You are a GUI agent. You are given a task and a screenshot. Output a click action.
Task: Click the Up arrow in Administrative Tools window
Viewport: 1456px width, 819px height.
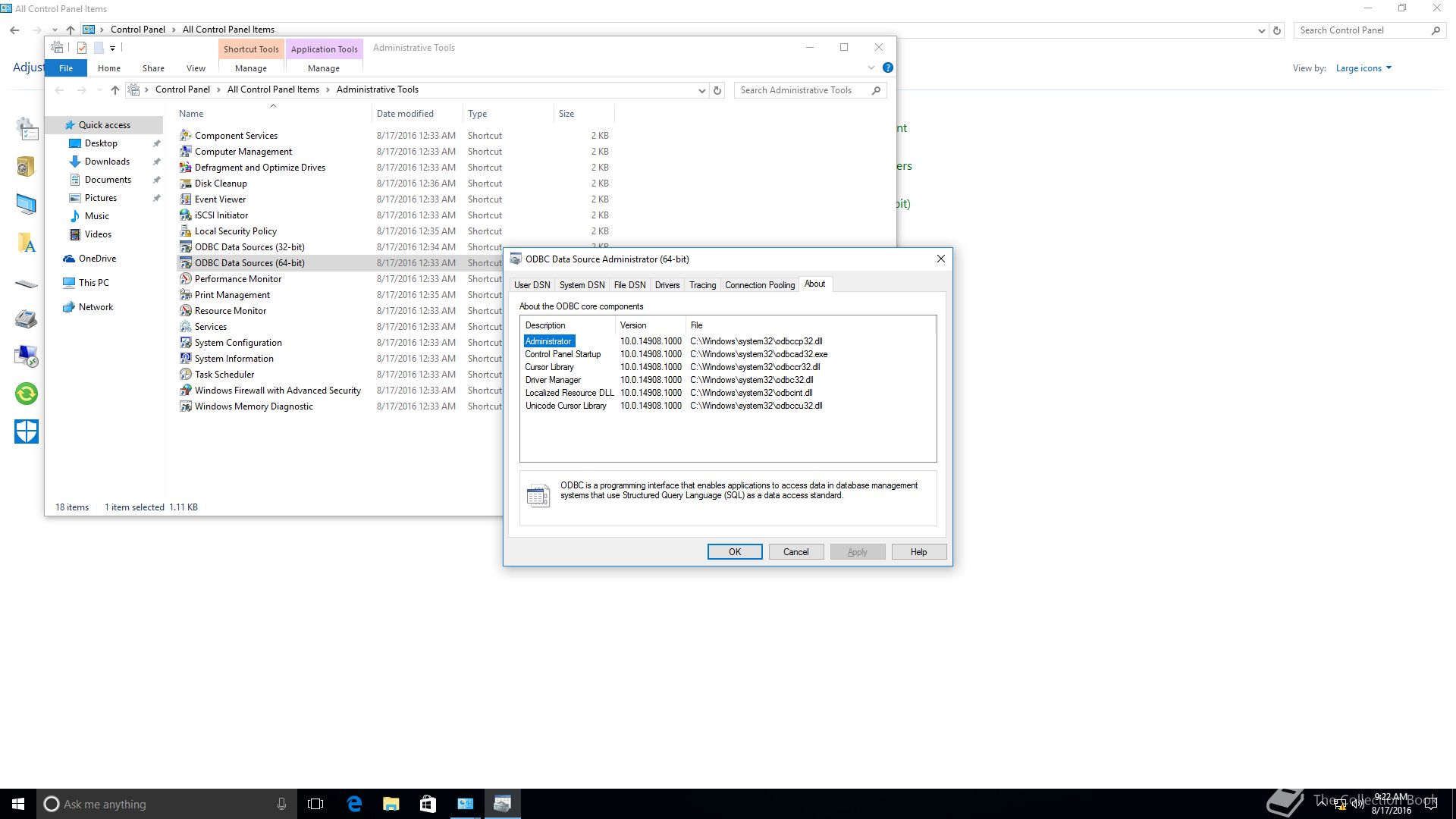[x=115, y=90]
